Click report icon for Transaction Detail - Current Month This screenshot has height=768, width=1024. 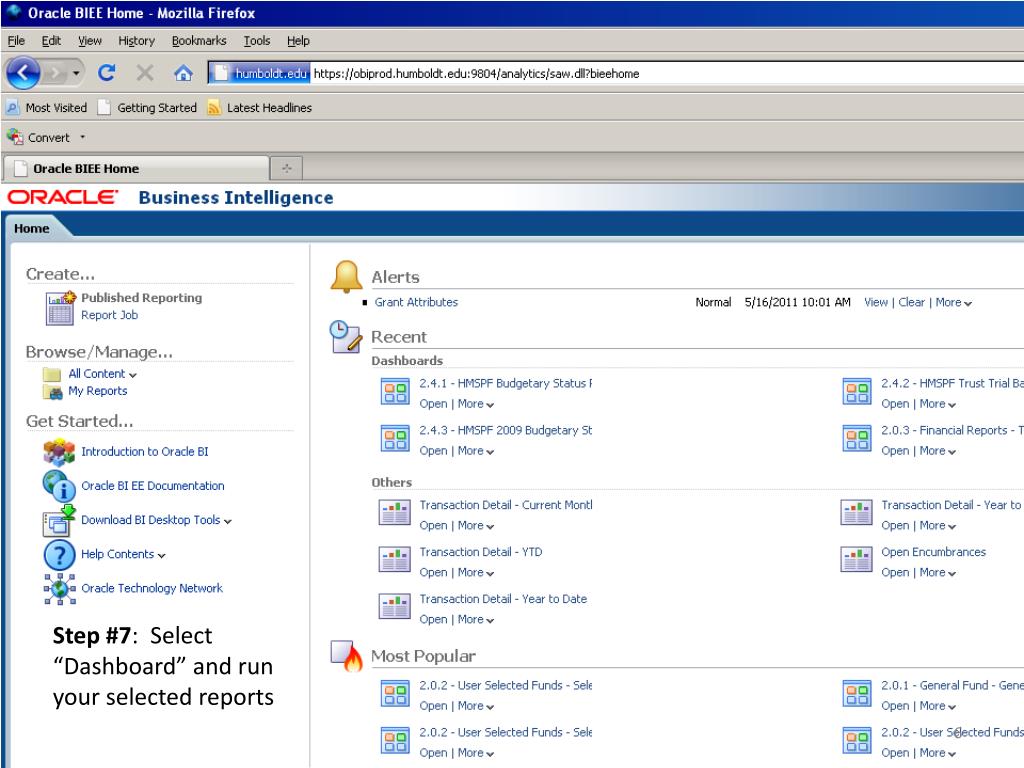(395, 513)
